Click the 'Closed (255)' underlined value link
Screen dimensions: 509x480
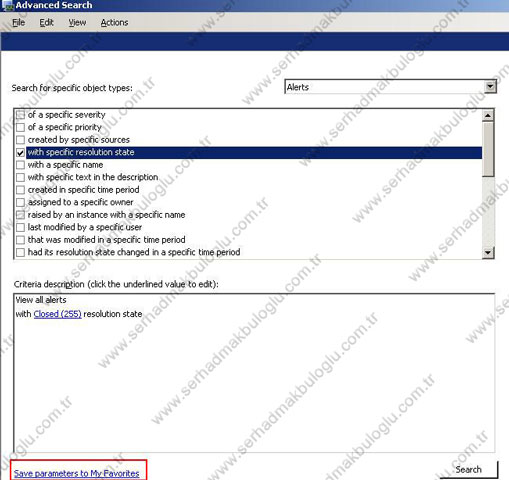pos(58,314)
